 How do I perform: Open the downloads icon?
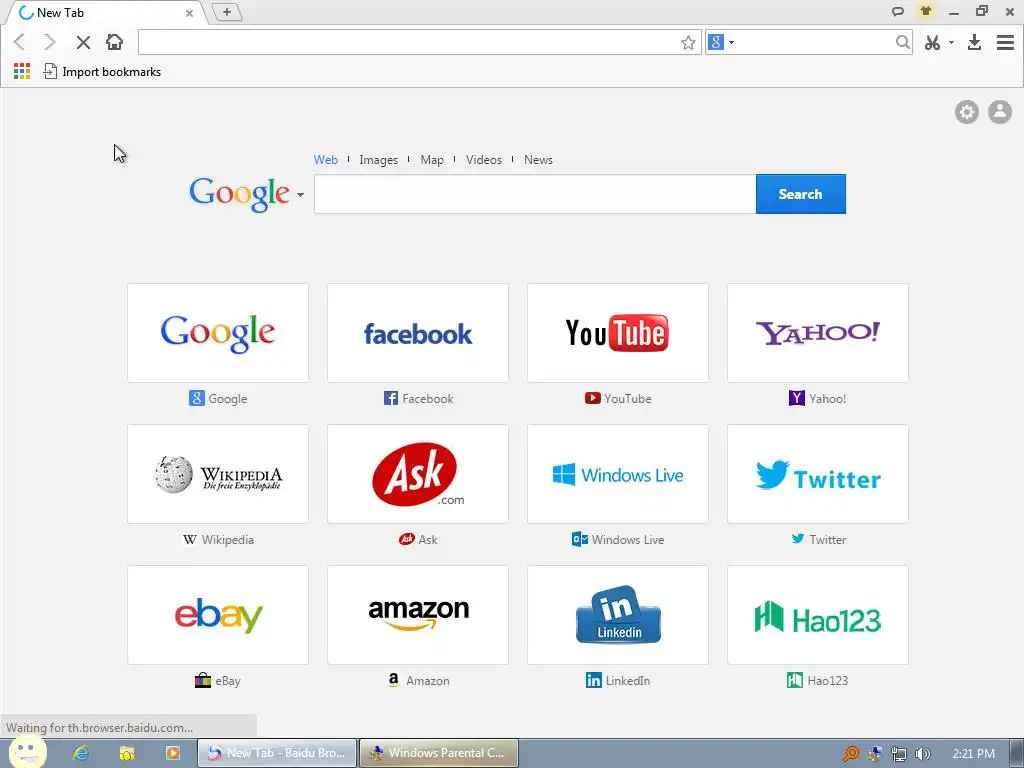coord(974,42)
